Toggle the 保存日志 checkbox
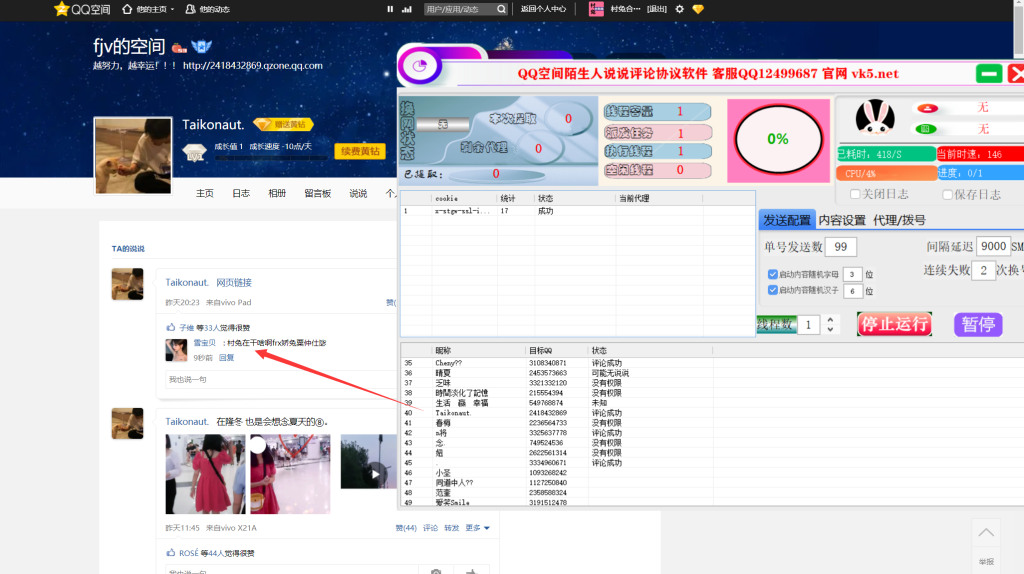1024x574 pixels. tap(946, 194)
